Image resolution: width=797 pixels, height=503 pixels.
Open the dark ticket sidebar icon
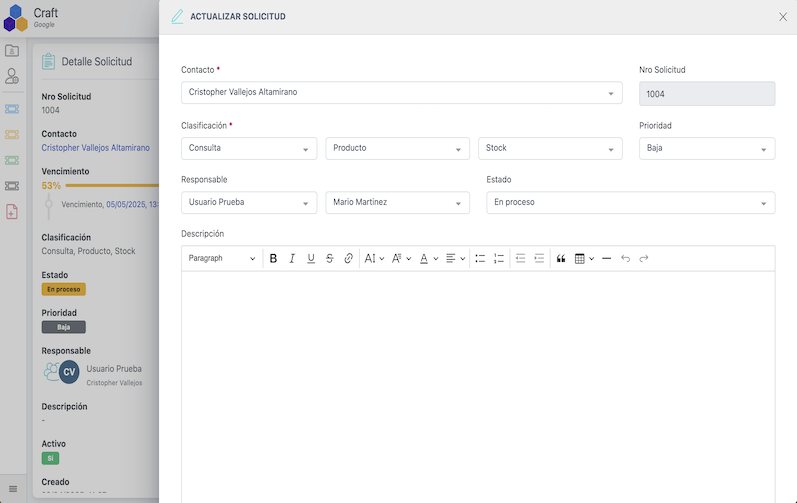12,186
